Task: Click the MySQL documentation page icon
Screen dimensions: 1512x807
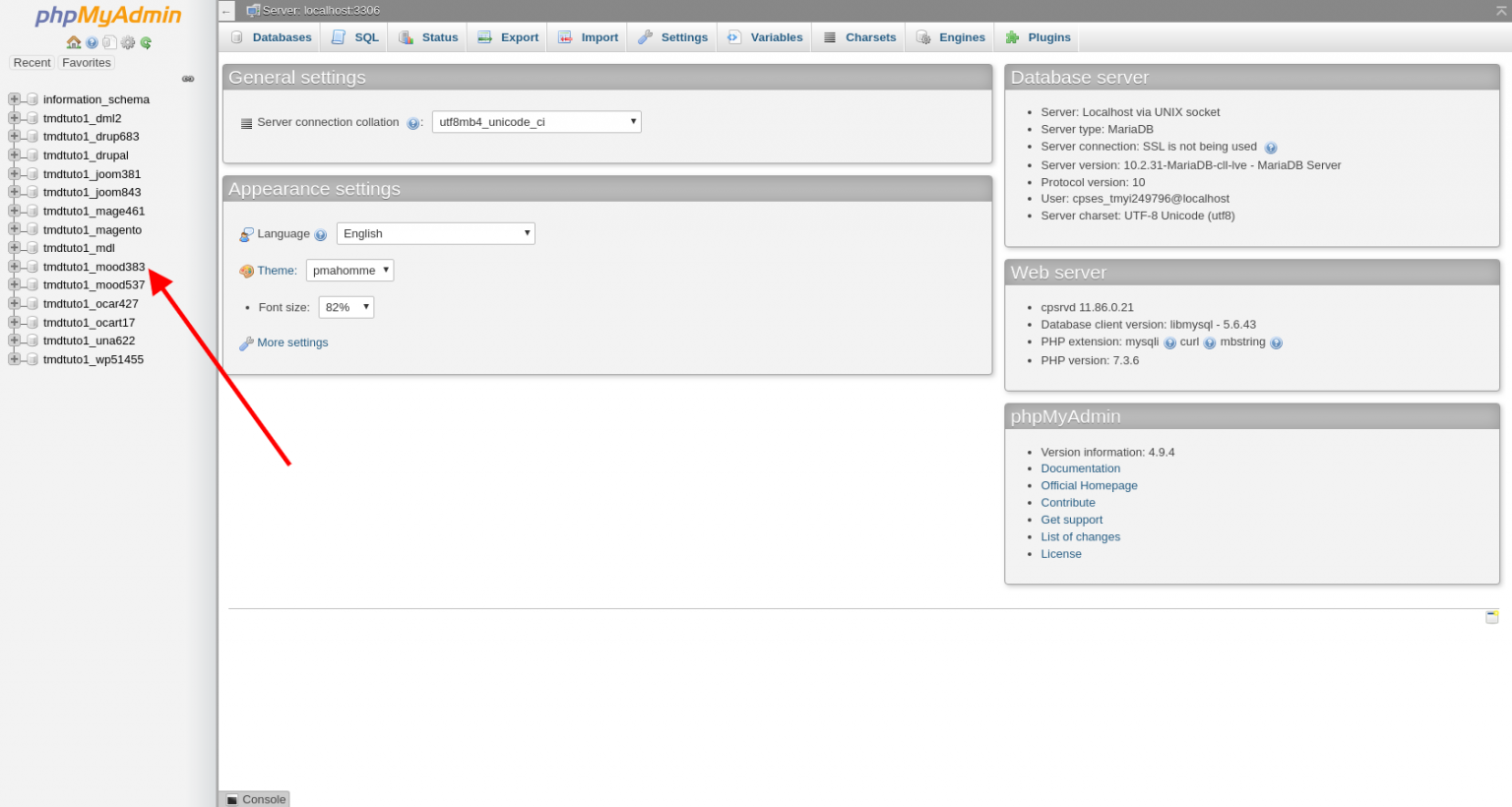Action: click(110, 42)
